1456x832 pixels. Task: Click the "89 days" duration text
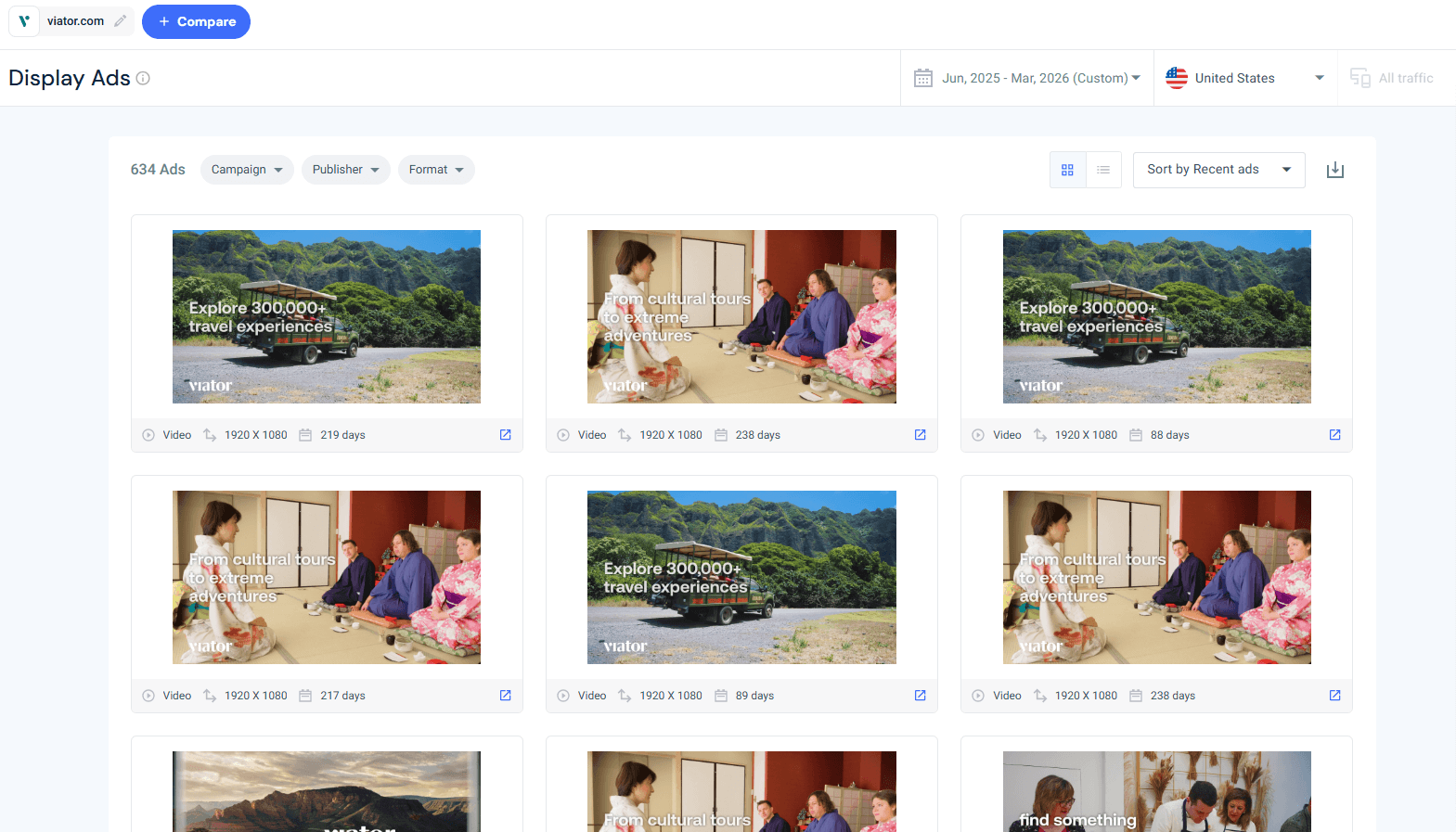[755, 696]
